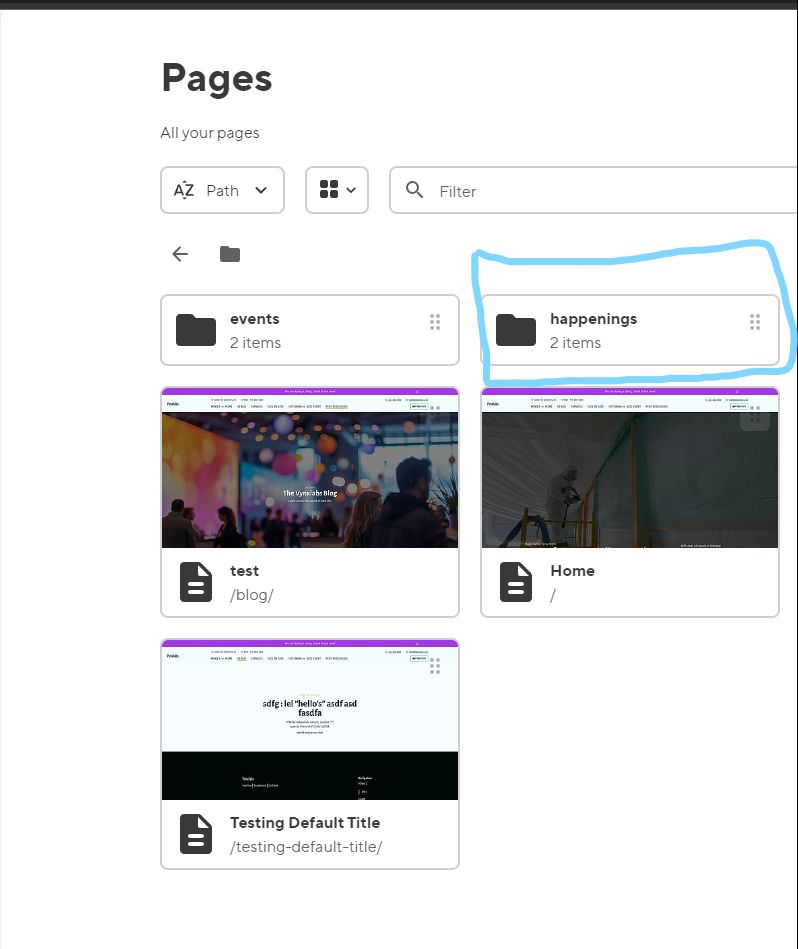
Task: Click the "events" folder name
Action: 255,319
